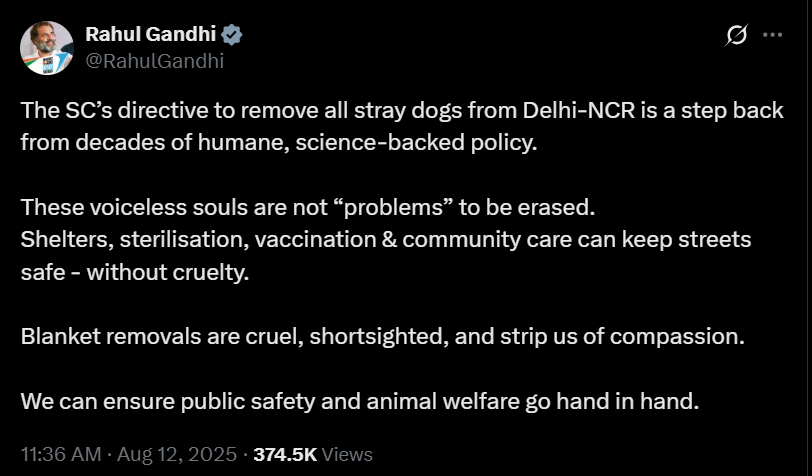Click Rahul Gandhi's profile avatar
The width and height of the screenshot is (812, 476).
(x=47, y=47)
